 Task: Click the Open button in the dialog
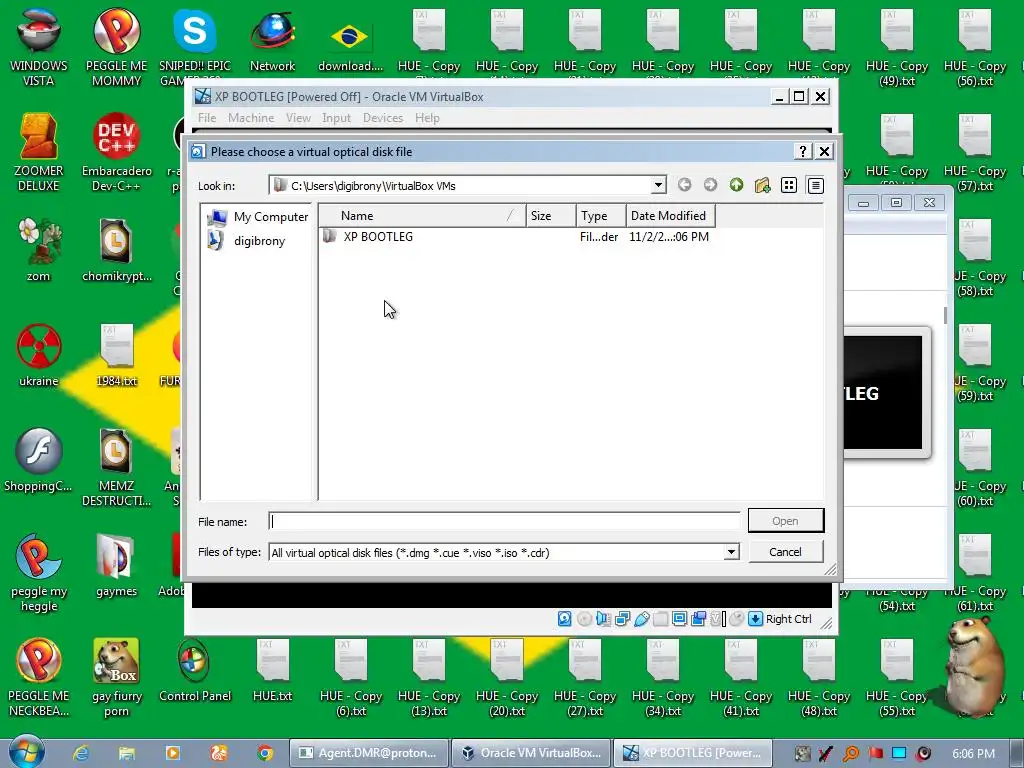tap(786, 520)
